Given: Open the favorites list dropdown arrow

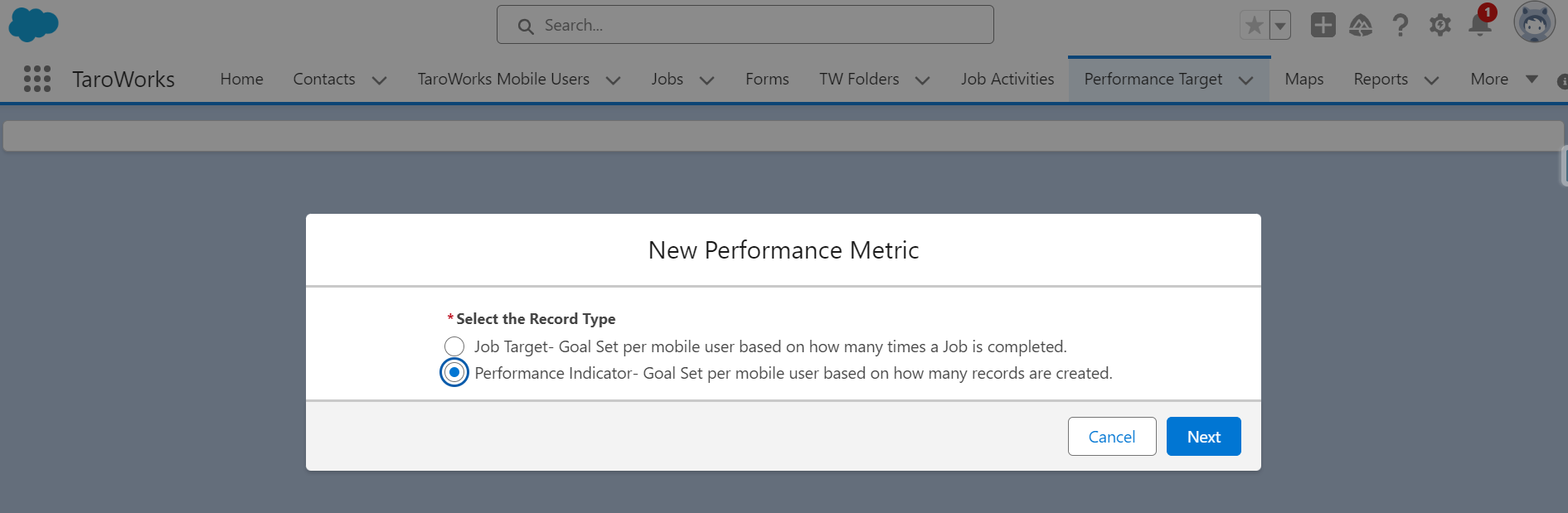Looking at the screenshot, I should tap(1280, 26).
